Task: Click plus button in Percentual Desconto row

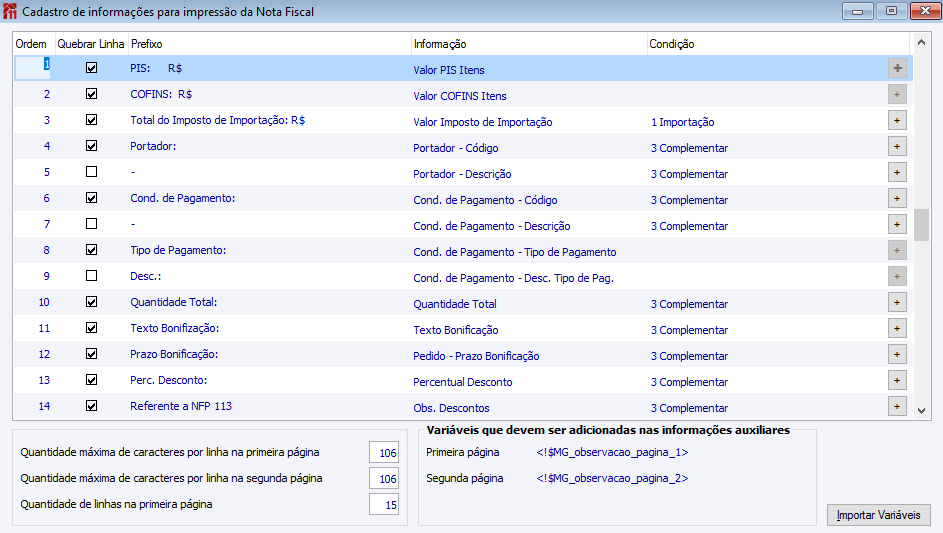Action: 897,380
